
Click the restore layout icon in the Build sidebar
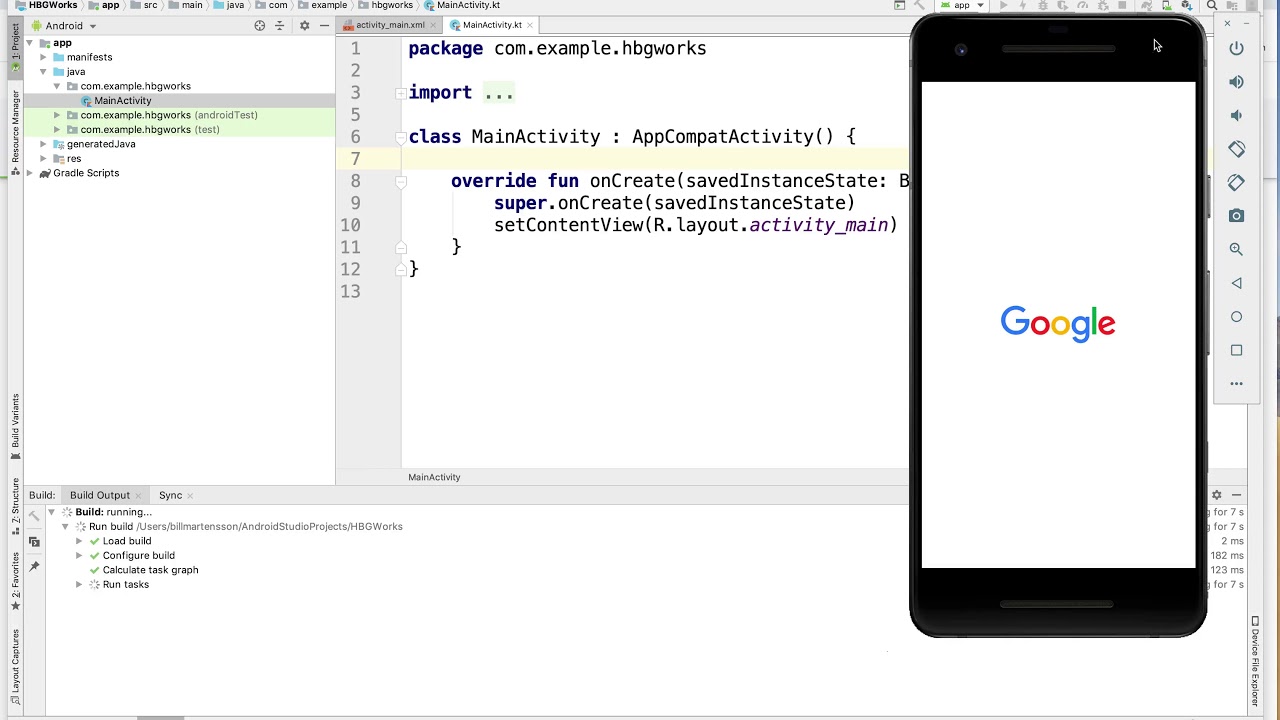(x=34, y=542)
